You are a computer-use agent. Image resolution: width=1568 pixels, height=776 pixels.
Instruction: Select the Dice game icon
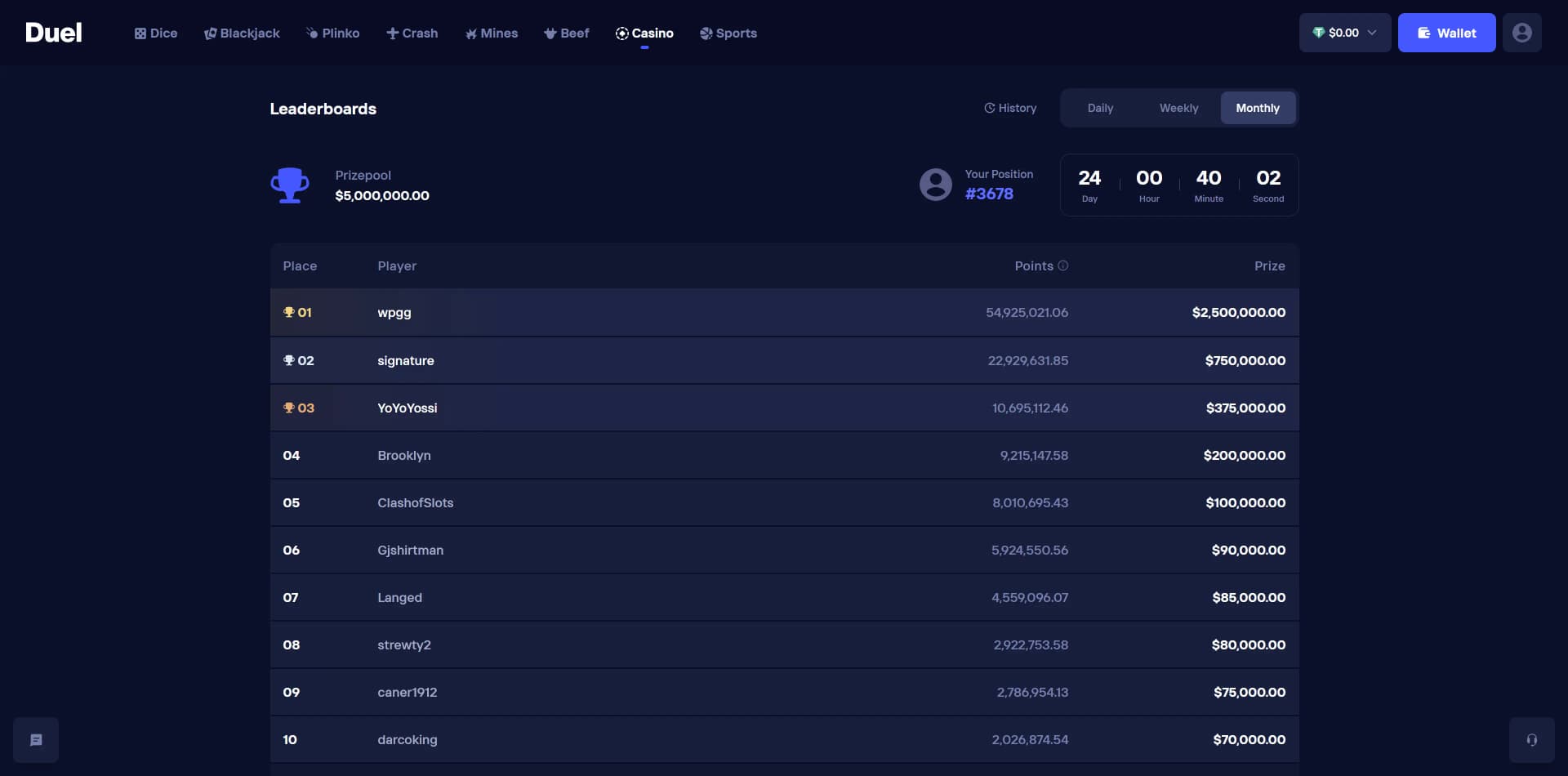point(139,33)
